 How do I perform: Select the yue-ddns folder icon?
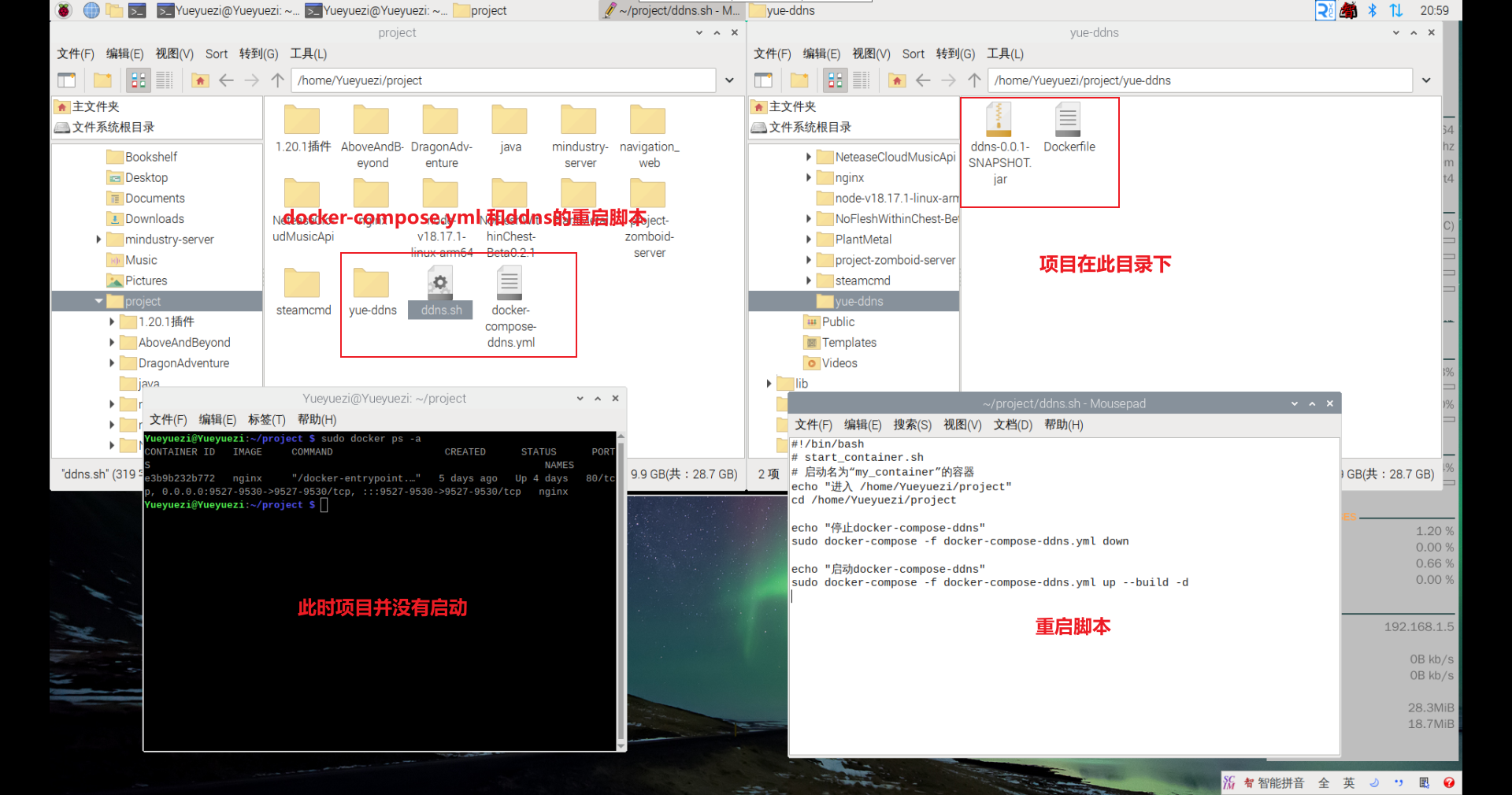point(372,292)
